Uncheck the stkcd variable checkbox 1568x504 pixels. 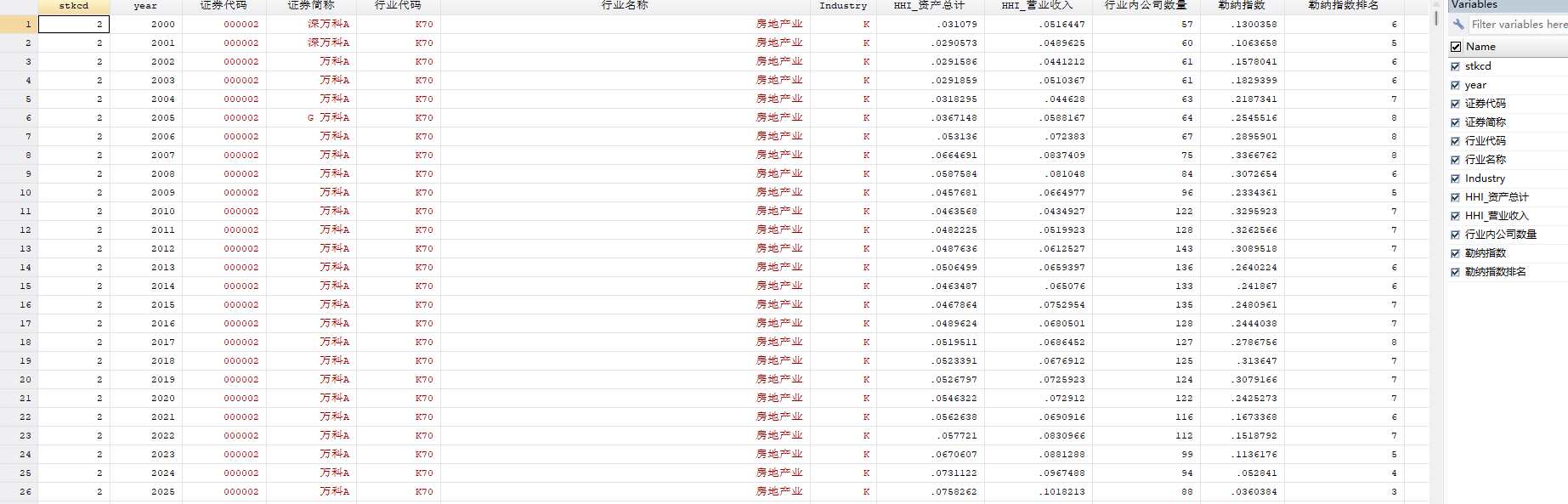click(1455, 66)
